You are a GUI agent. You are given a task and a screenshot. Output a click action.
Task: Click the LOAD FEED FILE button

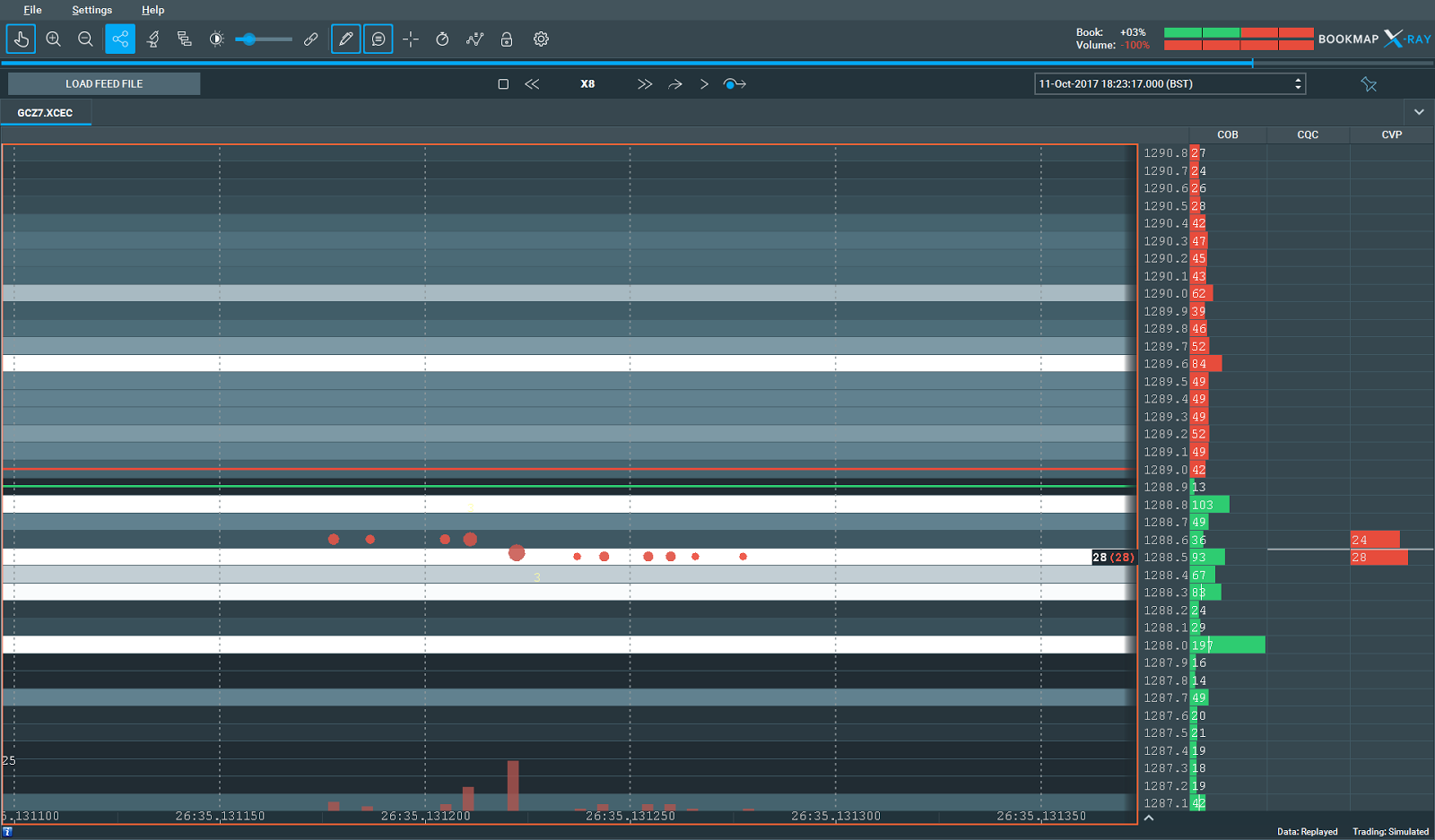[104, 84]
